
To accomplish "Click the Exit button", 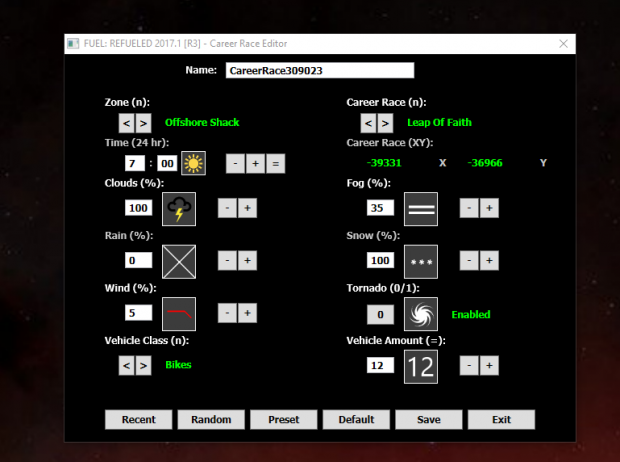I will (501, 419).
